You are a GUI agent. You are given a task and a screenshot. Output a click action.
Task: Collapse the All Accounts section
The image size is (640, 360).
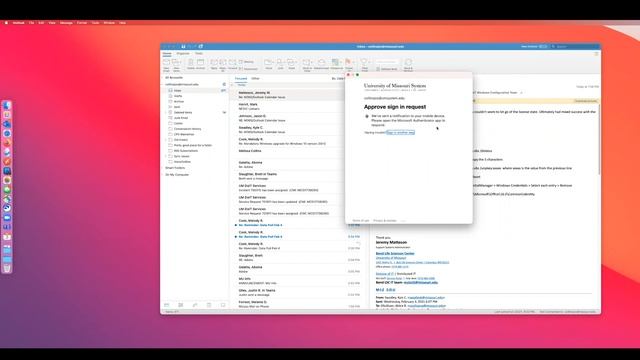click(162, 78)
